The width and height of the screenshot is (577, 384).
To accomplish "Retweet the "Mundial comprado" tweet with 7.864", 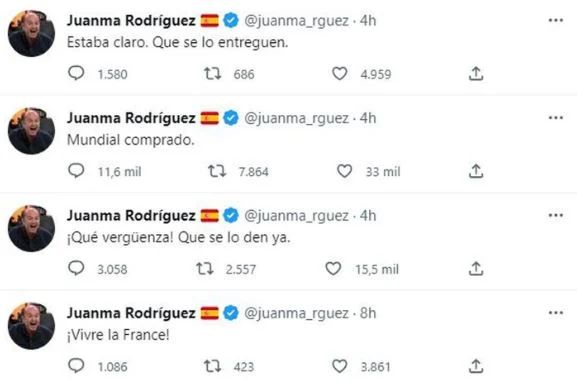I will click(x=217, y=171).
